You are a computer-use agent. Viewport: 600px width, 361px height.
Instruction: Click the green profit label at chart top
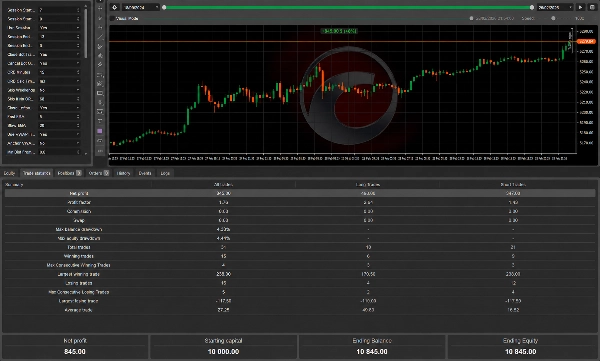pos(339,31)
